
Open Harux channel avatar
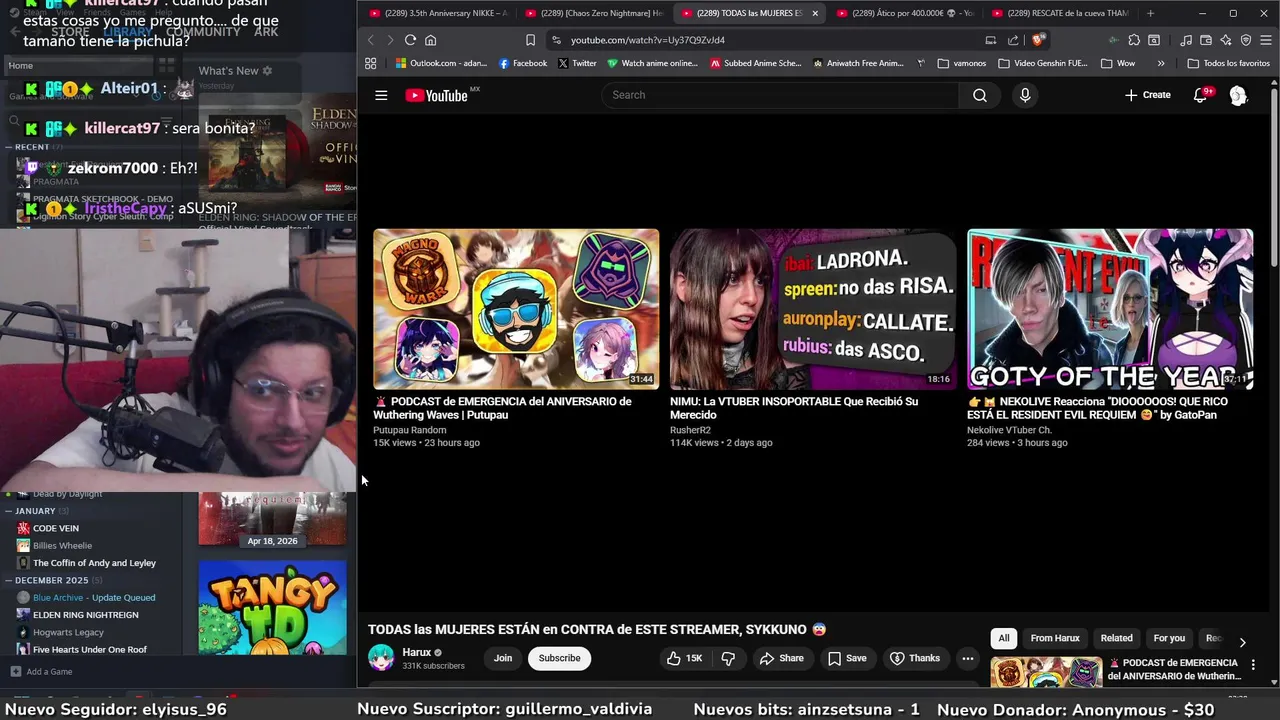tap(381, 657)
